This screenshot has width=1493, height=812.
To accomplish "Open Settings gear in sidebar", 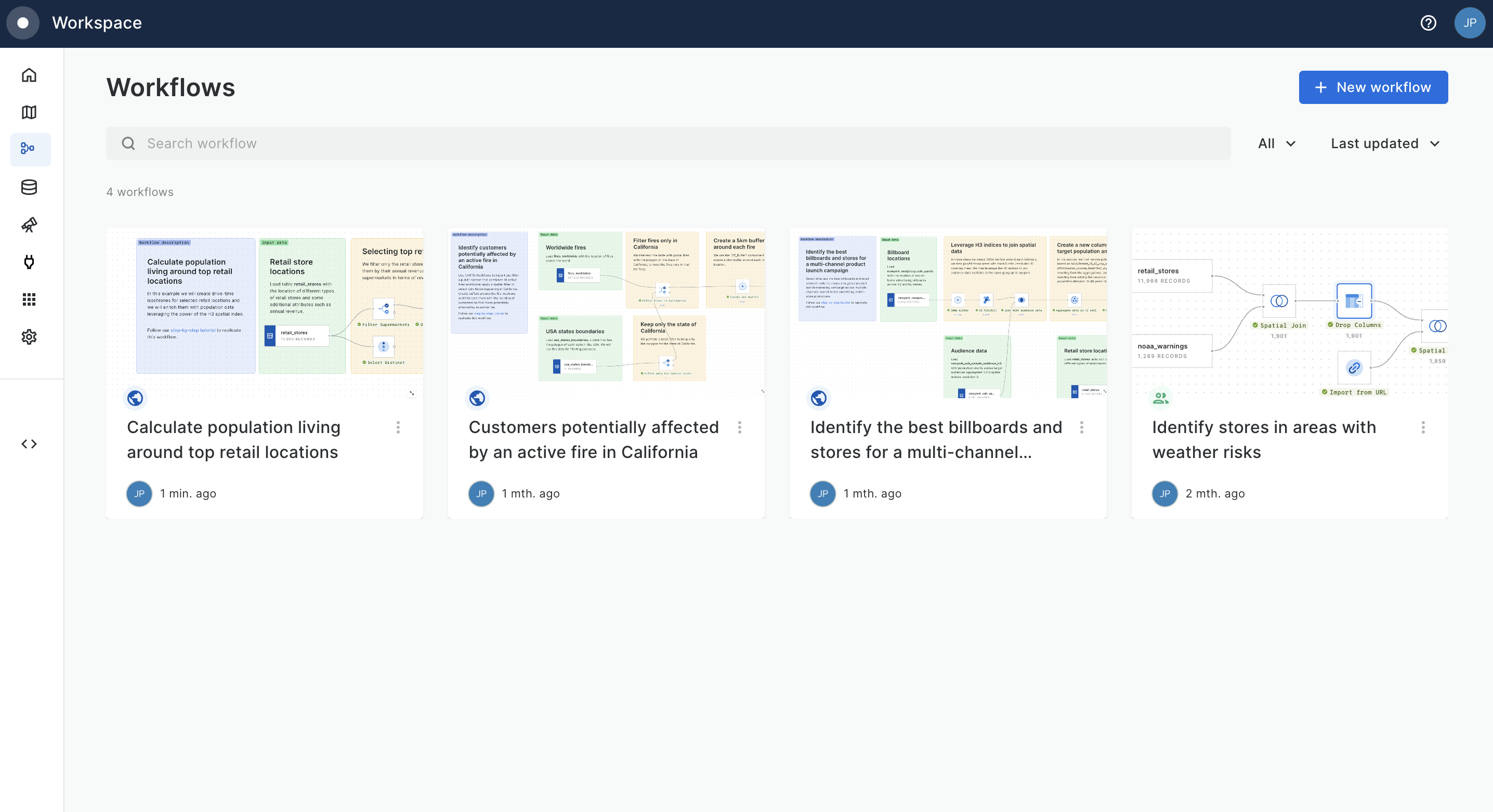I will 29,337.
